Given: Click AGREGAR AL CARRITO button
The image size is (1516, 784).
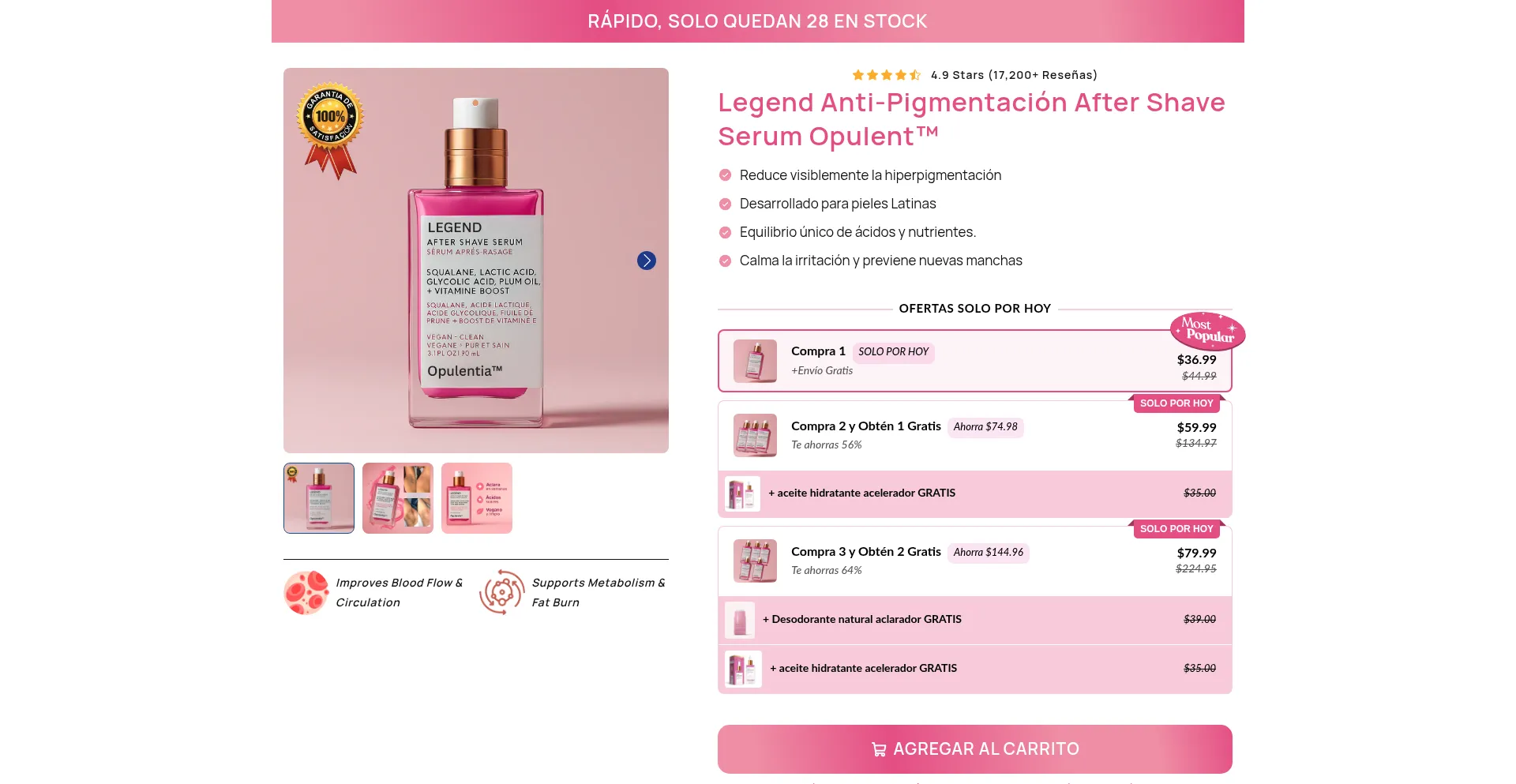Looking at the screenshot, I should coord(974,749).
